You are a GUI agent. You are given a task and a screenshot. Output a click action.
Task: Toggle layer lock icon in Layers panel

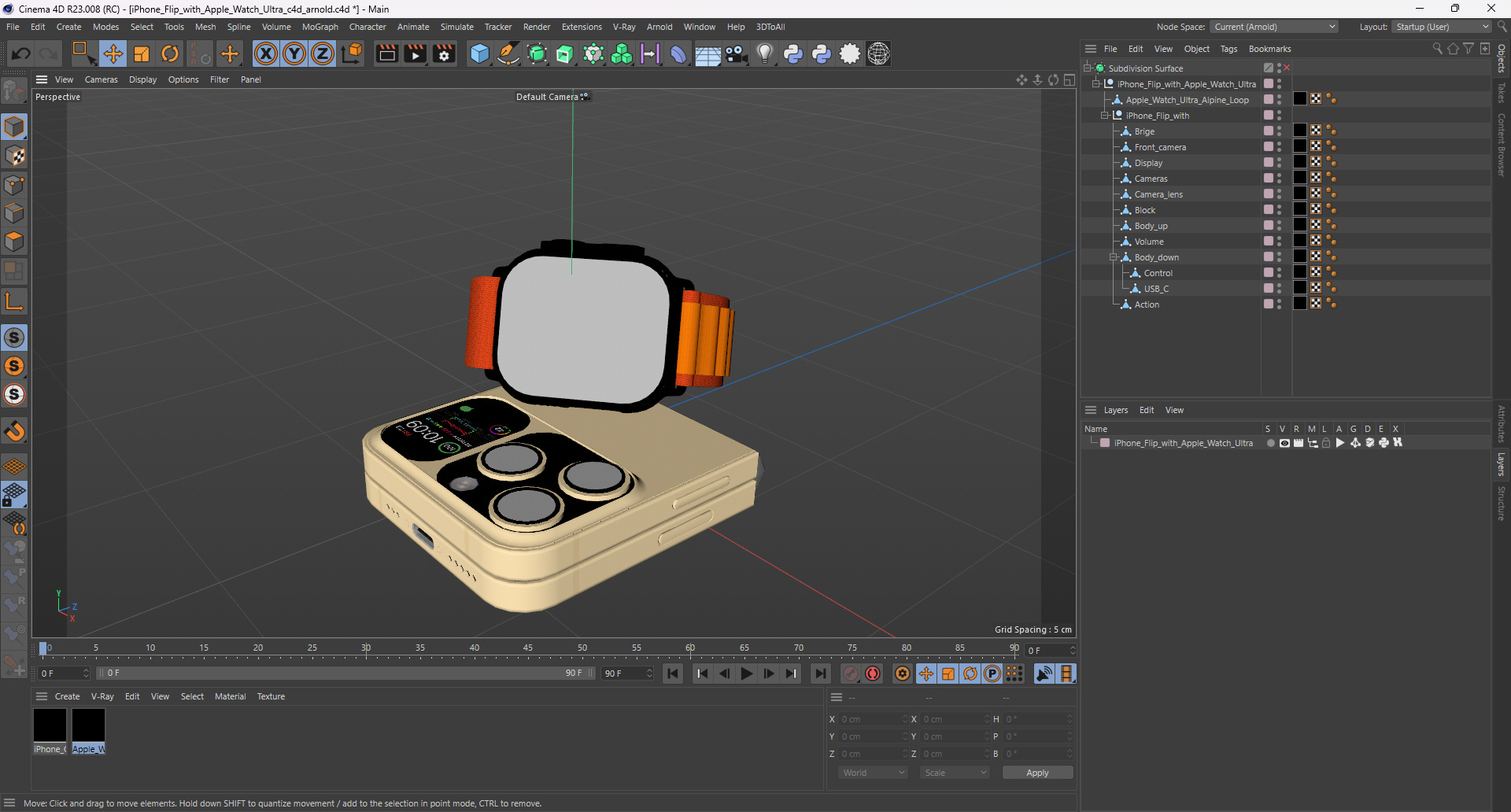[x=1326, y=443]
